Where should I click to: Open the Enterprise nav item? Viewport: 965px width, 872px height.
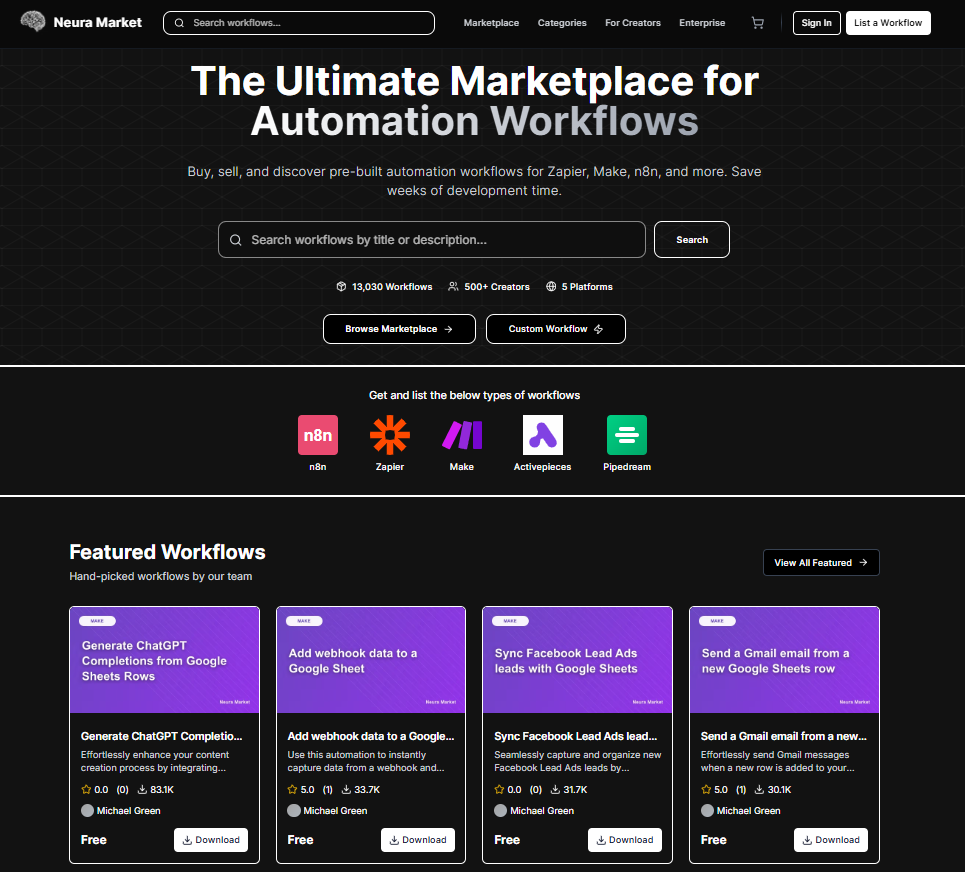702,23
